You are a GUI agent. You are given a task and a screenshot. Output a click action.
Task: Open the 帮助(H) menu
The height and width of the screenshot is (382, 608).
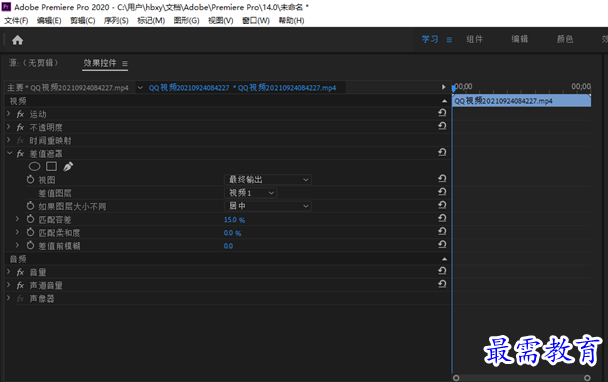click(x=291, y=21)
